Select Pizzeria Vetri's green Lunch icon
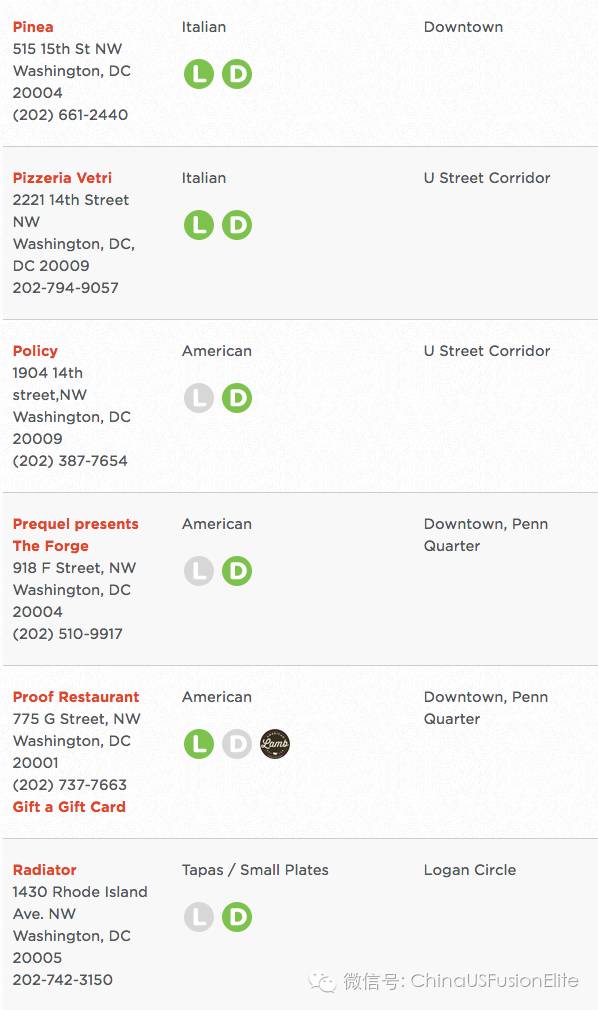Image resolution: width=598 pixels, height=1010 pixels. (x=198, y=225)
